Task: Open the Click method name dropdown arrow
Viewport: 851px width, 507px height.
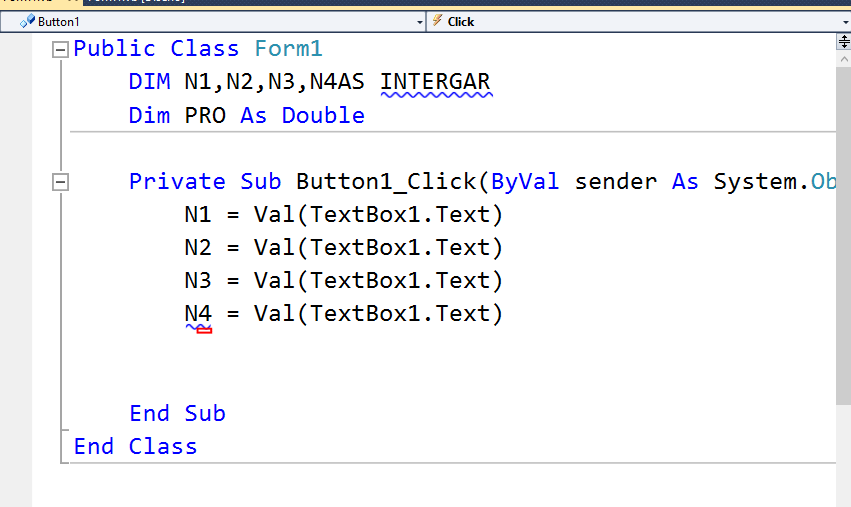Action: click(846, 22)
